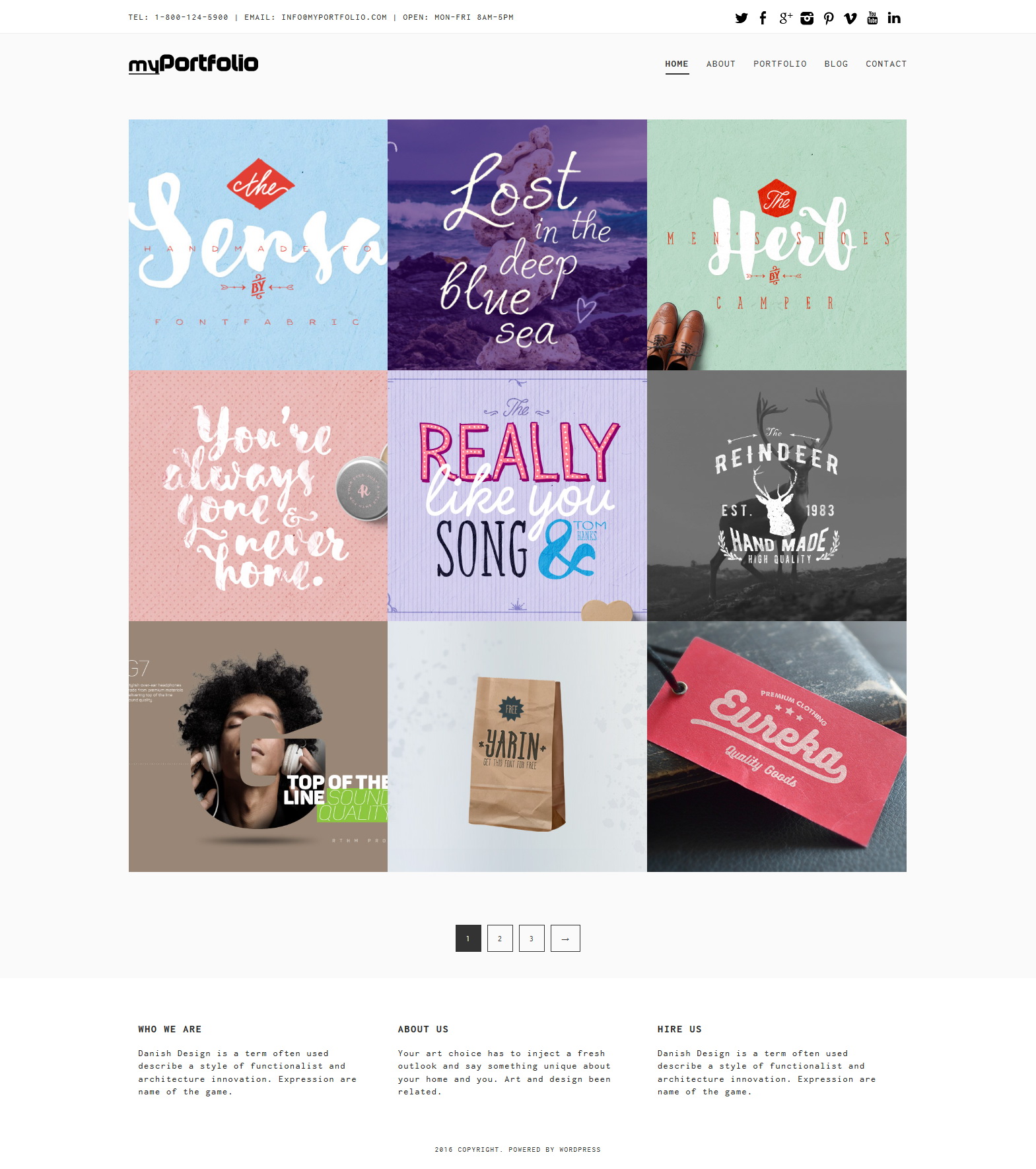
Task: Go to pagination page 2
Action: pos(500,938)
